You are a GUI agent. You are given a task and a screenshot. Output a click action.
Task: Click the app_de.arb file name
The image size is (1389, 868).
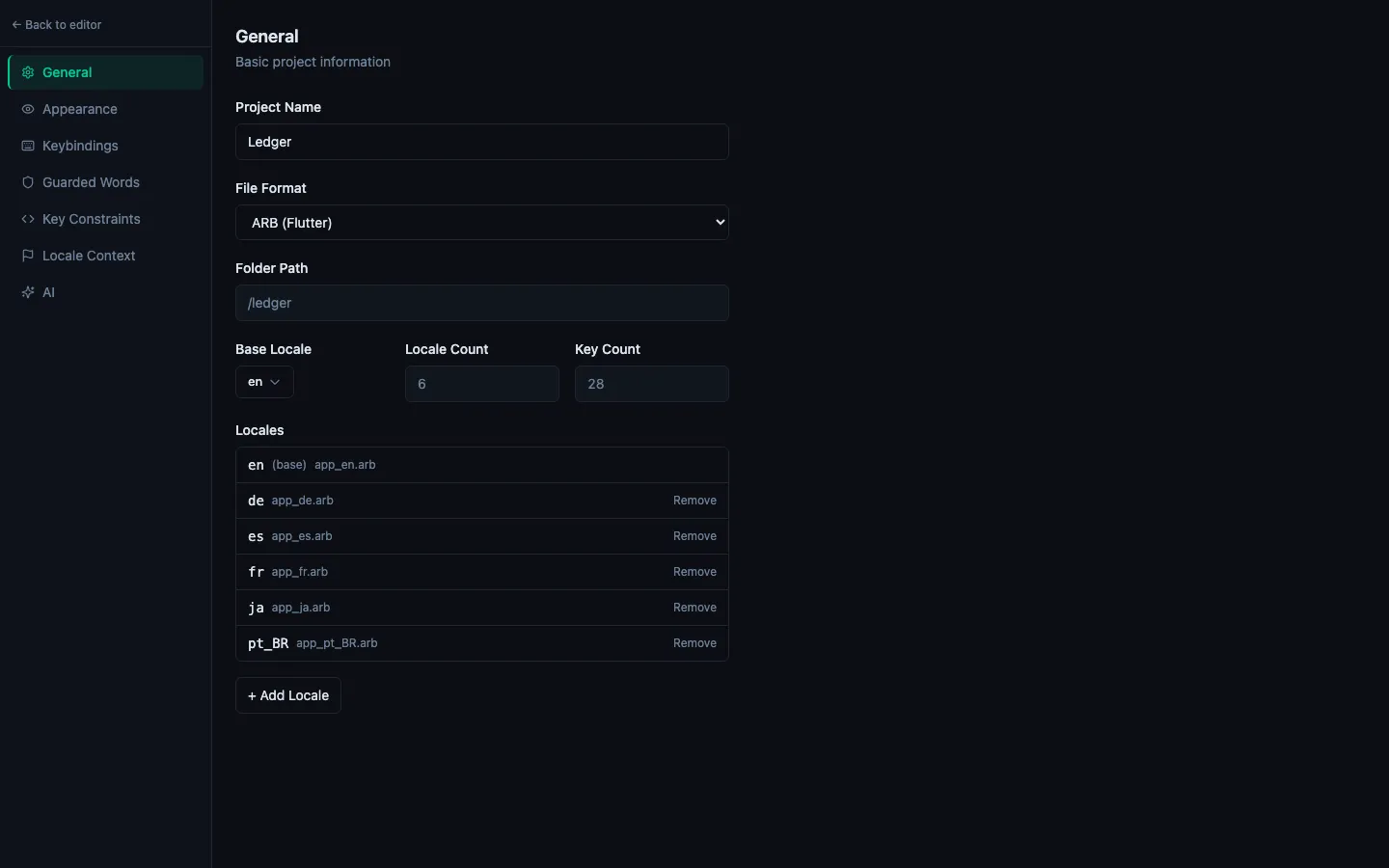303,501
